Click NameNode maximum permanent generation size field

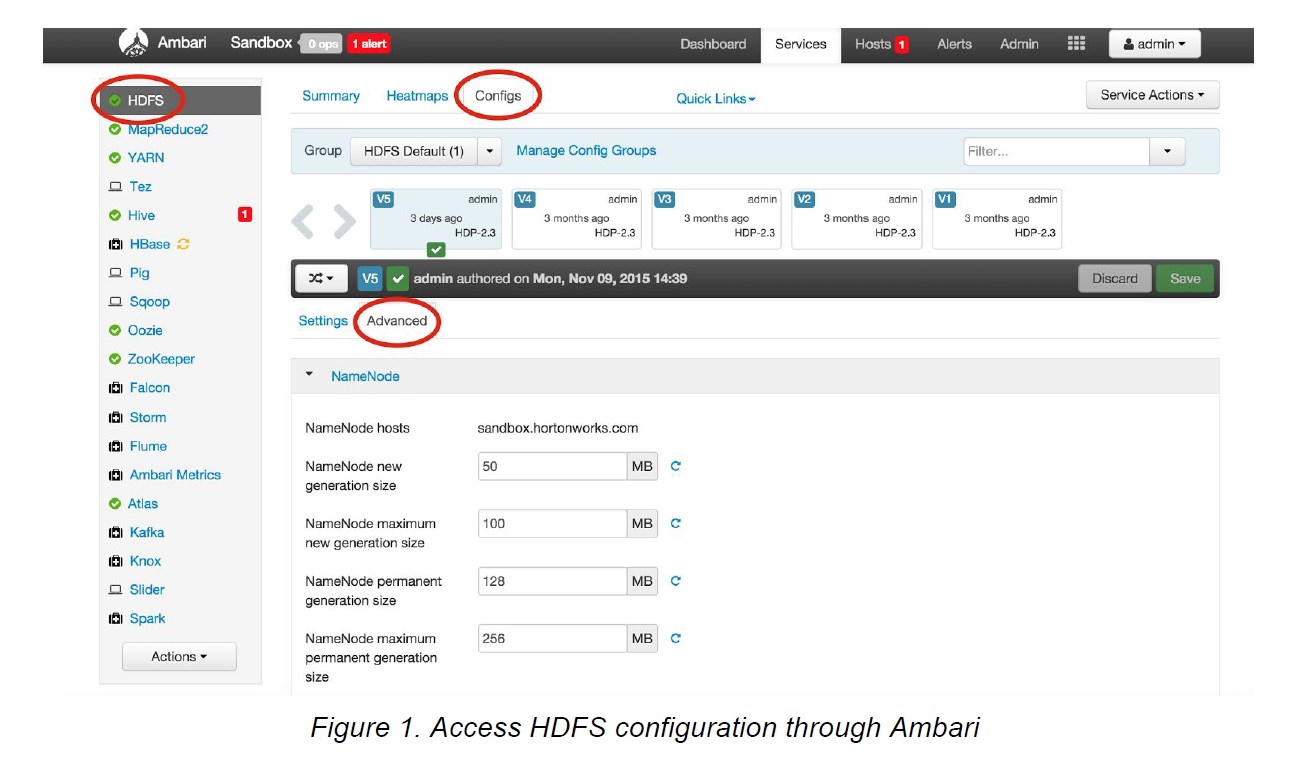552,638
